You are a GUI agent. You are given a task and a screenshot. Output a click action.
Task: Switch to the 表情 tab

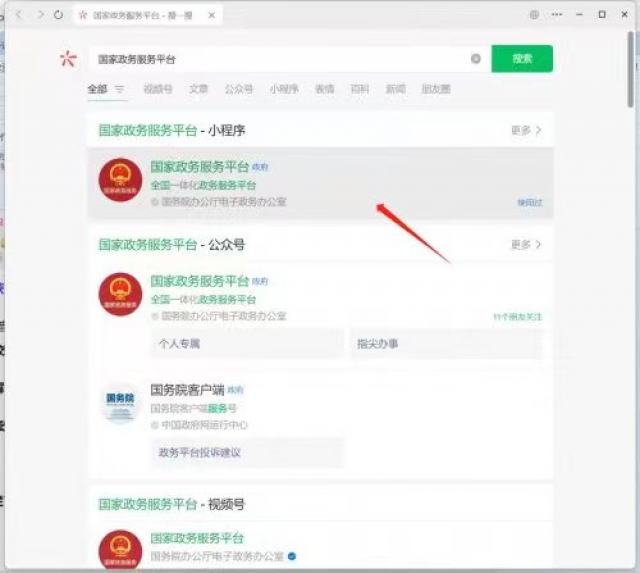click(324, 89)
